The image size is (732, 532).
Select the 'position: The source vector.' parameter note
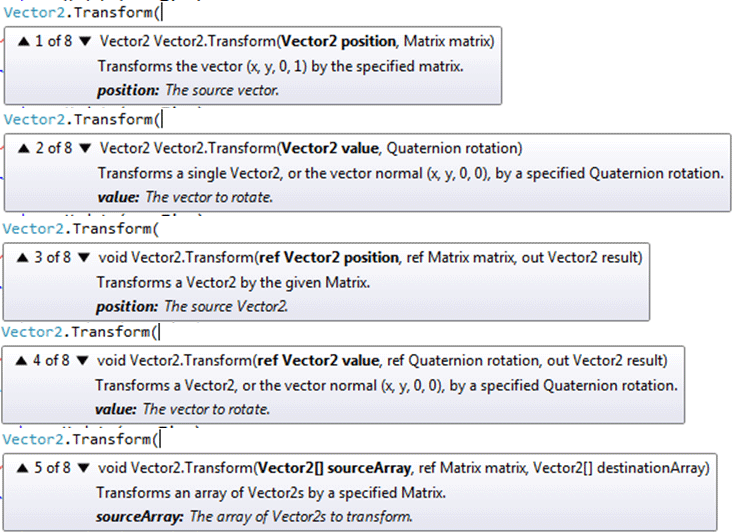pyautogui.click(x=187, y=90)
